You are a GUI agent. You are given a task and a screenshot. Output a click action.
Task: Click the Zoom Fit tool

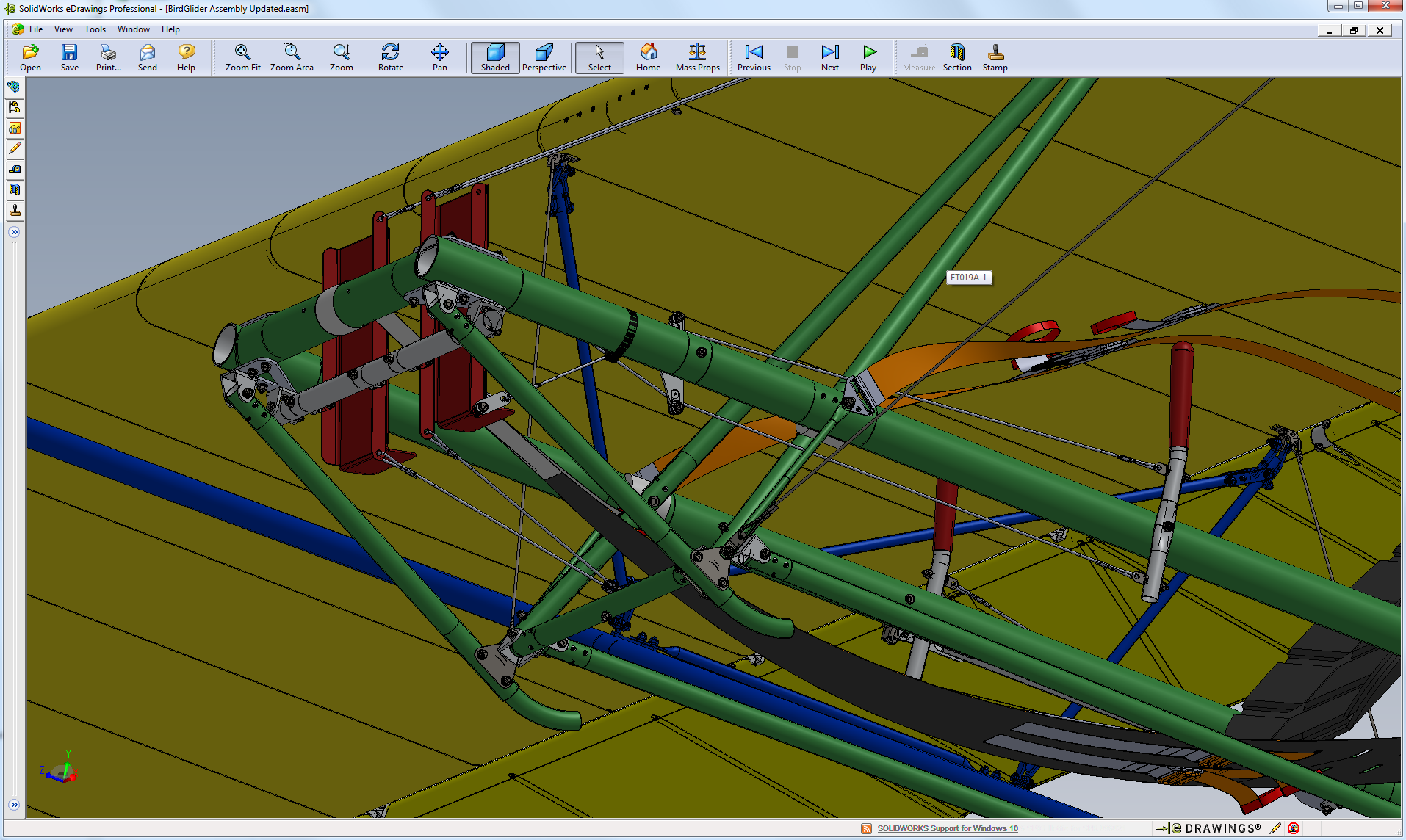[242, 57]
